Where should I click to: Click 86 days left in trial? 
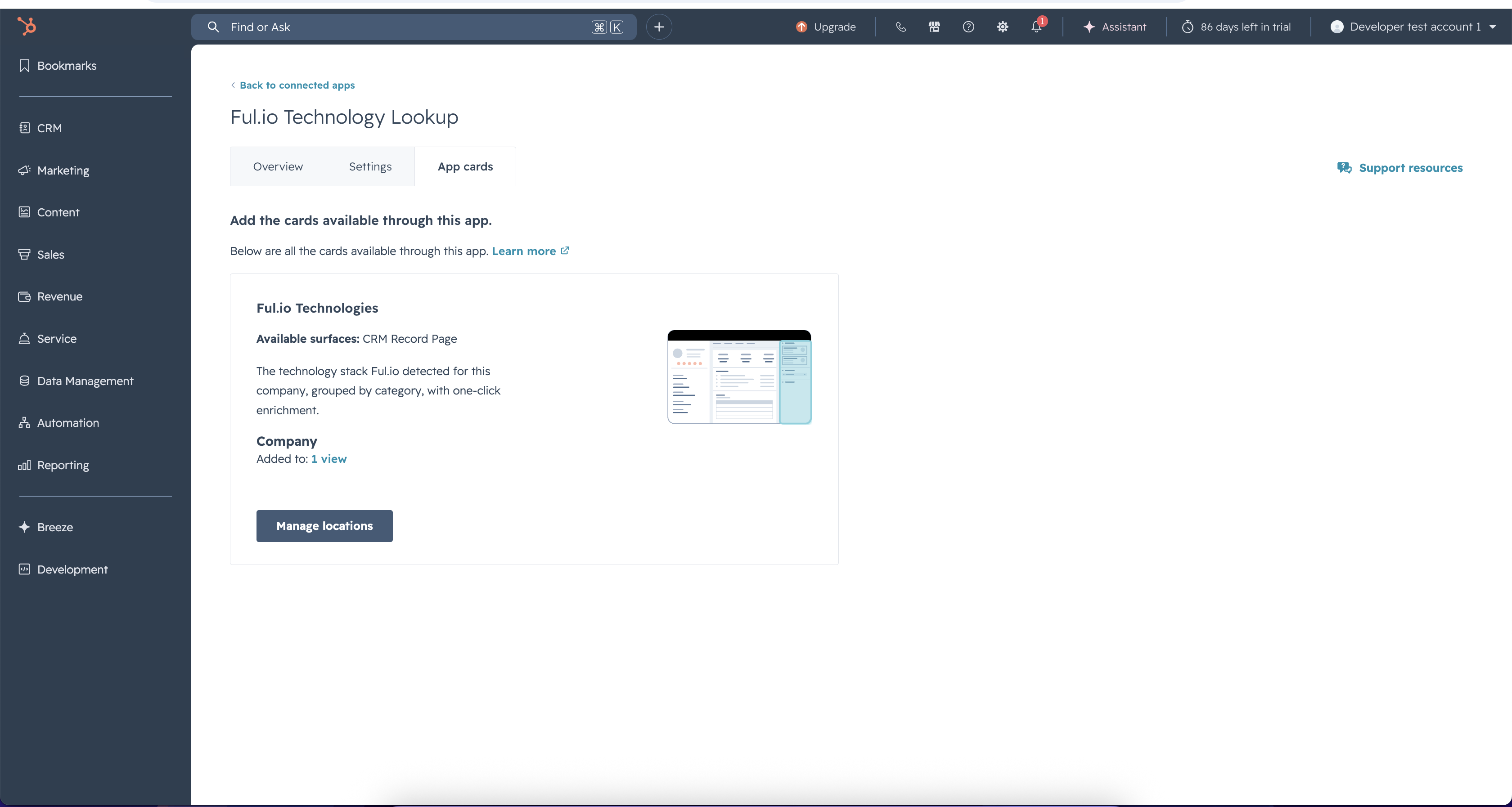coord(1236,27)
